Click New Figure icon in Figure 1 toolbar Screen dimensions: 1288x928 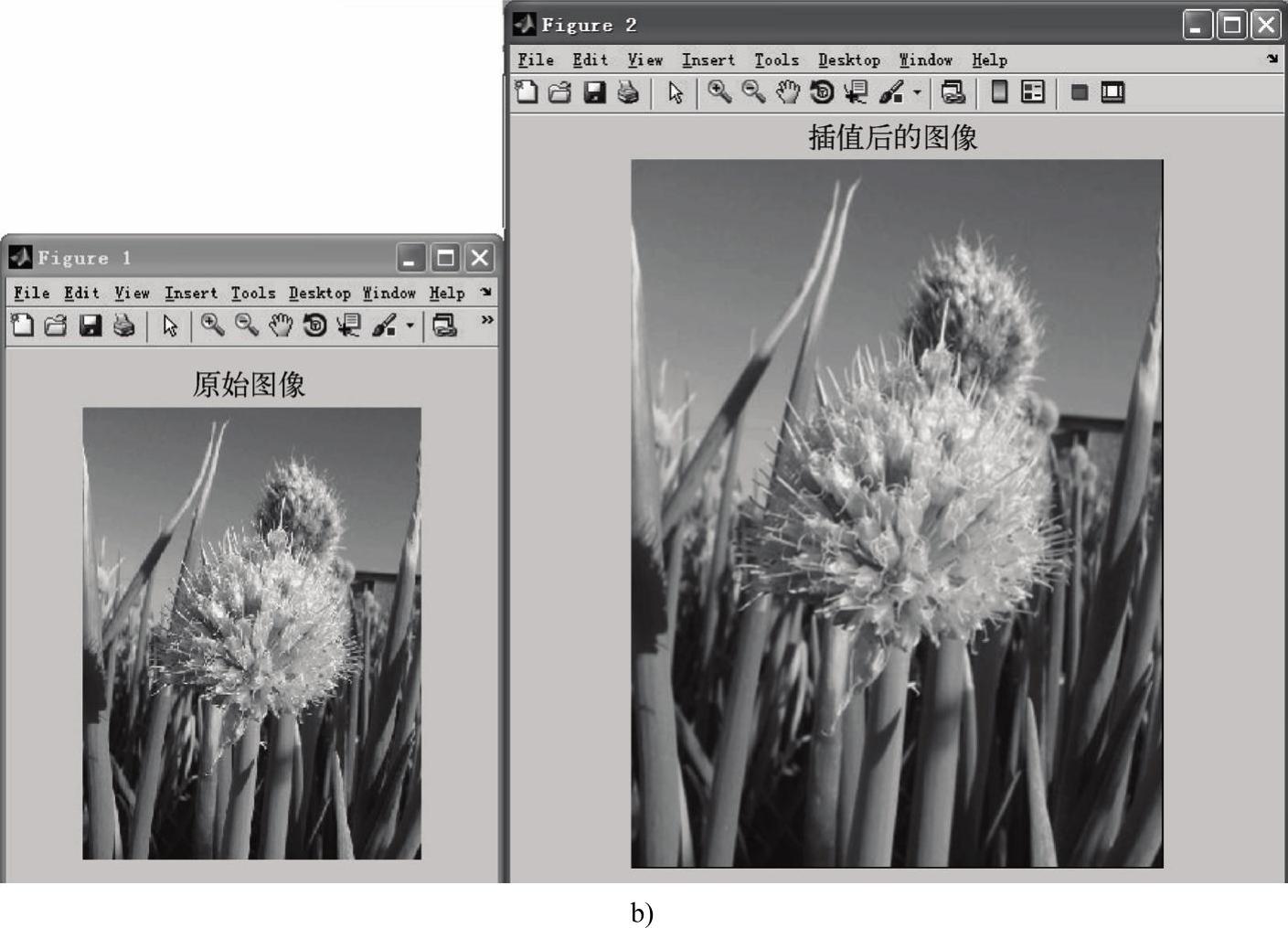click(22, 325)
